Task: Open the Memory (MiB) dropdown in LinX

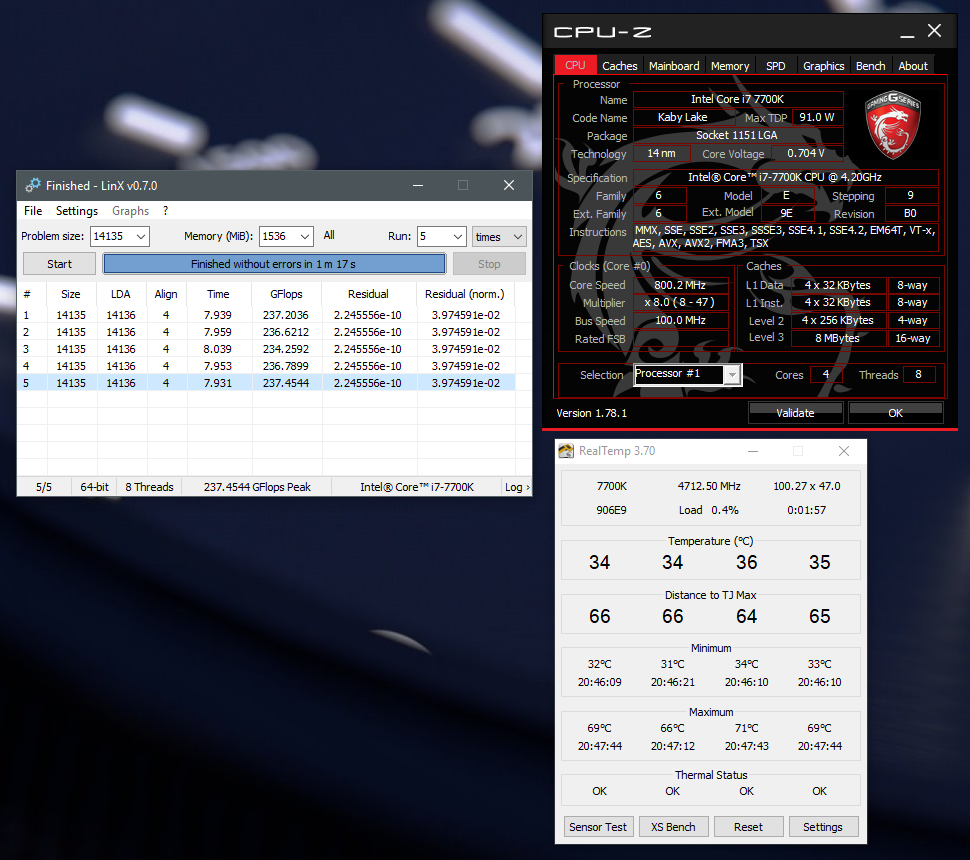Action: (305, 236)
